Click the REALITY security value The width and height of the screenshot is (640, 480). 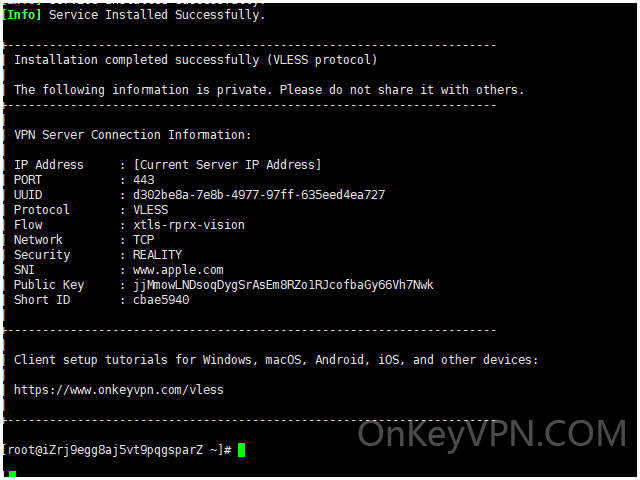(158, 255)
